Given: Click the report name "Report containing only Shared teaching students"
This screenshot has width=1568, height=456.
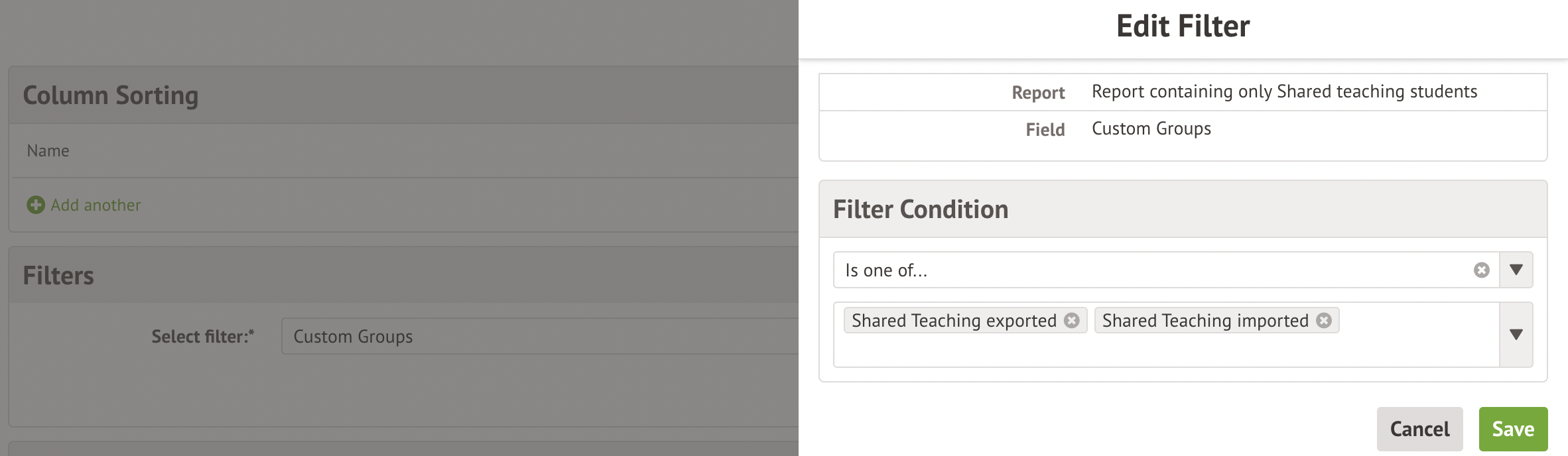Looking at the screenshot, I should tap(1284, 91).
